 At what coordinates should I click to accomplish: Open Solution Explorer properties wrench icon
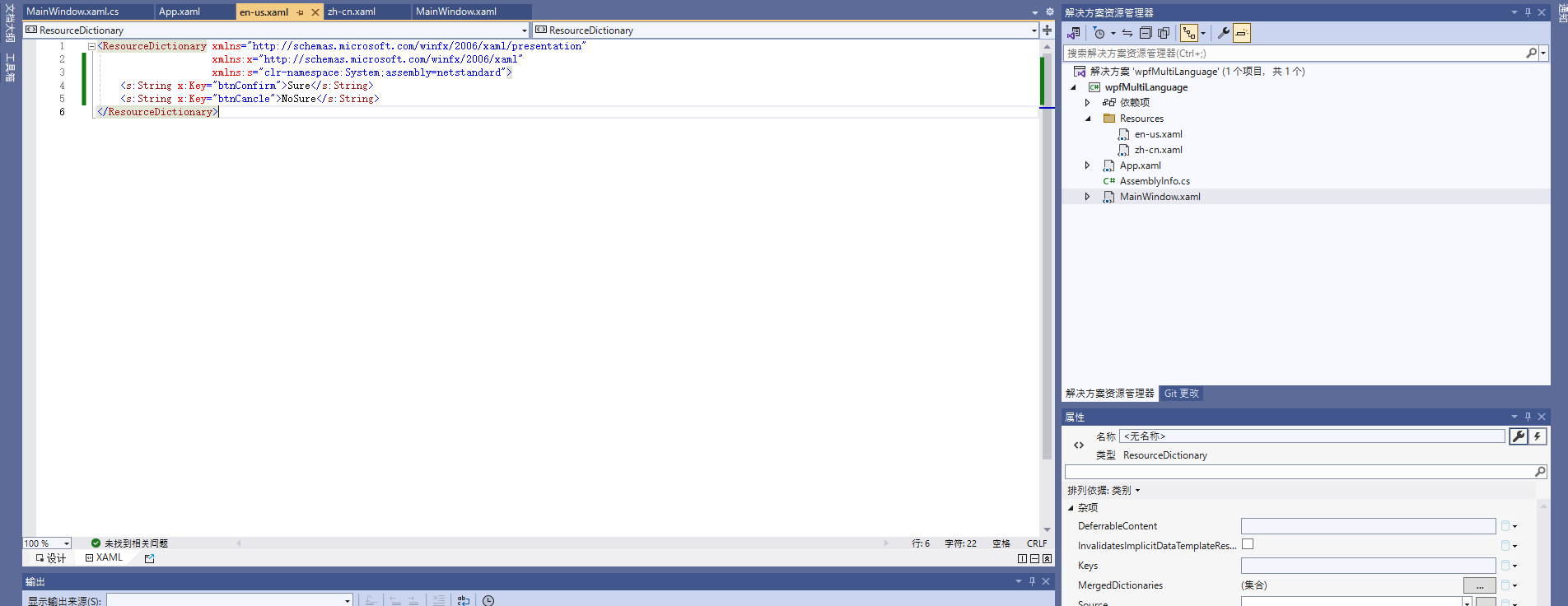click(x=1224, y=33)
